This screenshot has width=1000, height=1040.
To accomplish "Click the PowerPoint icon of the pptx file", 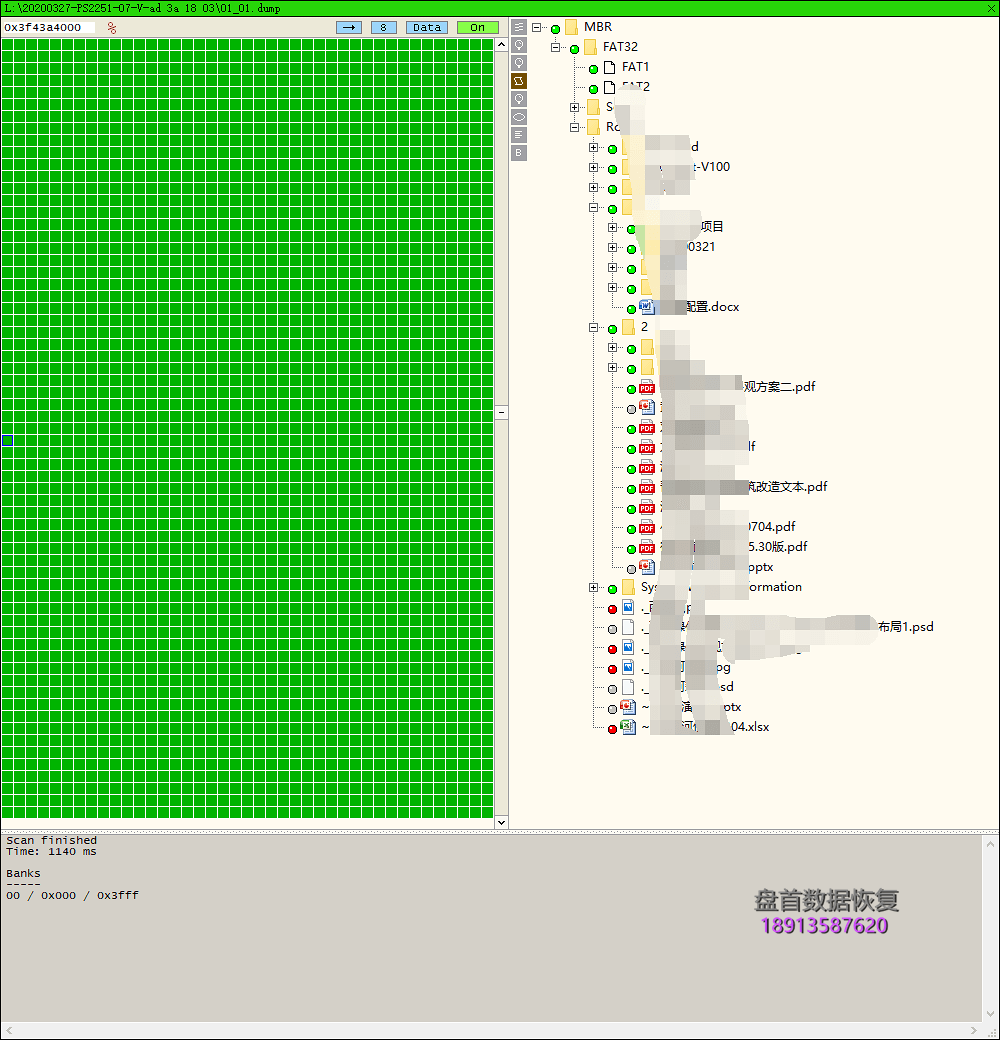I will [647, 567].
